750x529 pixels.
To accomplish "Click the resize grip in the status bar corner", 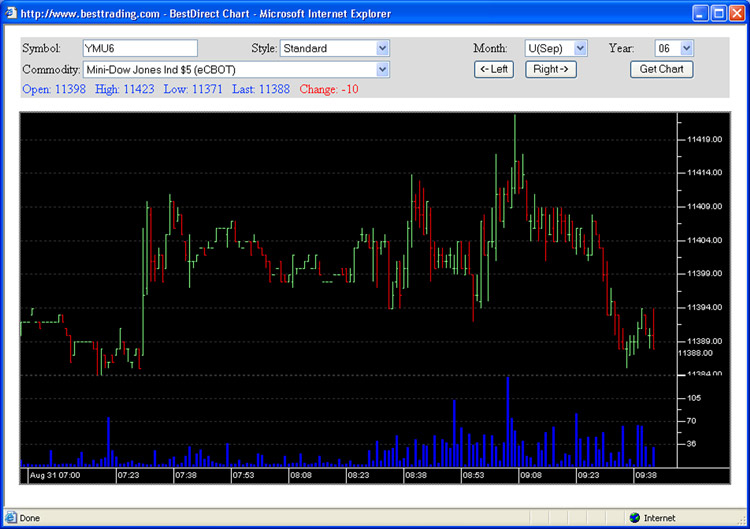I will pyautogui.click(x=742, y=521).
